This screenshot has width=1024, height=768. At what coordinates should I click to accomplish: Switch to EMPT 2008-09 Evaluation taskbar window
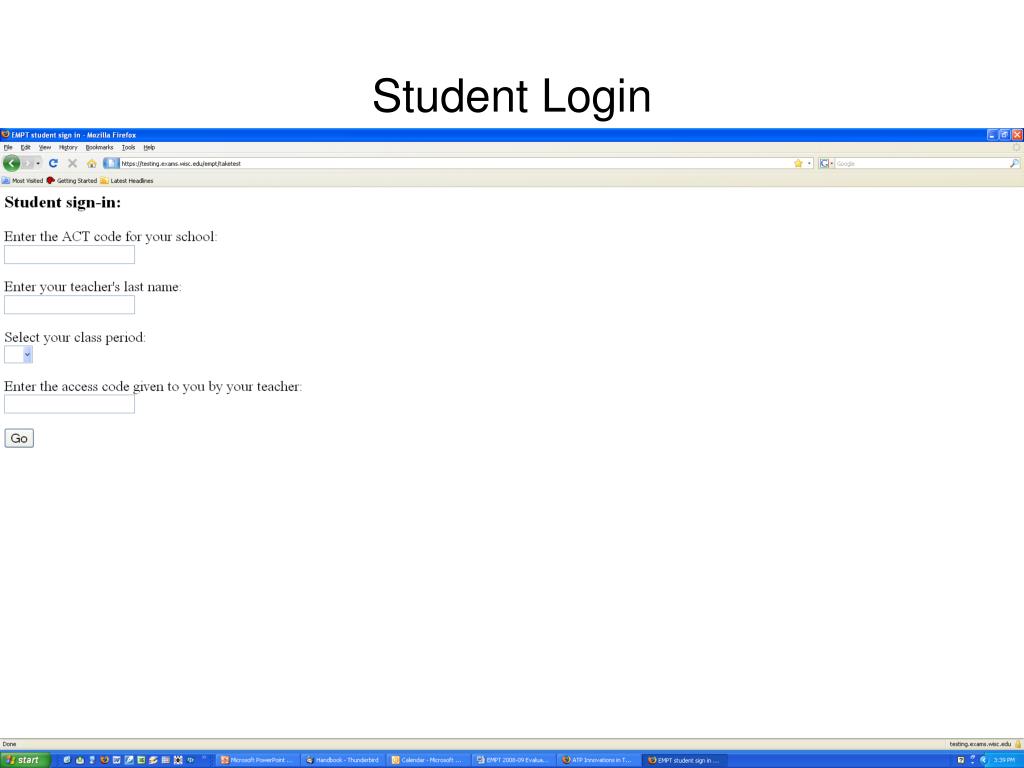(513, 760)
